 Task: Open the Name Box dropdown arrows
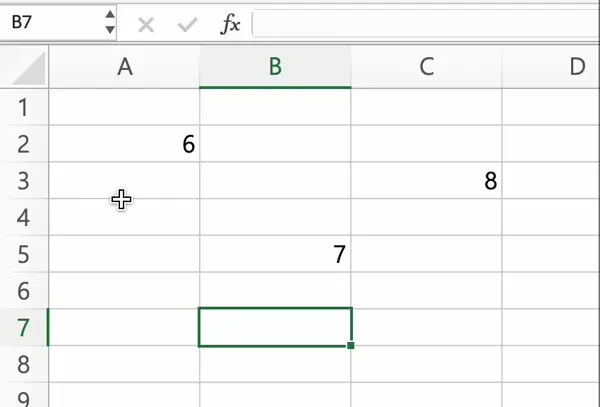click(110, 24)
